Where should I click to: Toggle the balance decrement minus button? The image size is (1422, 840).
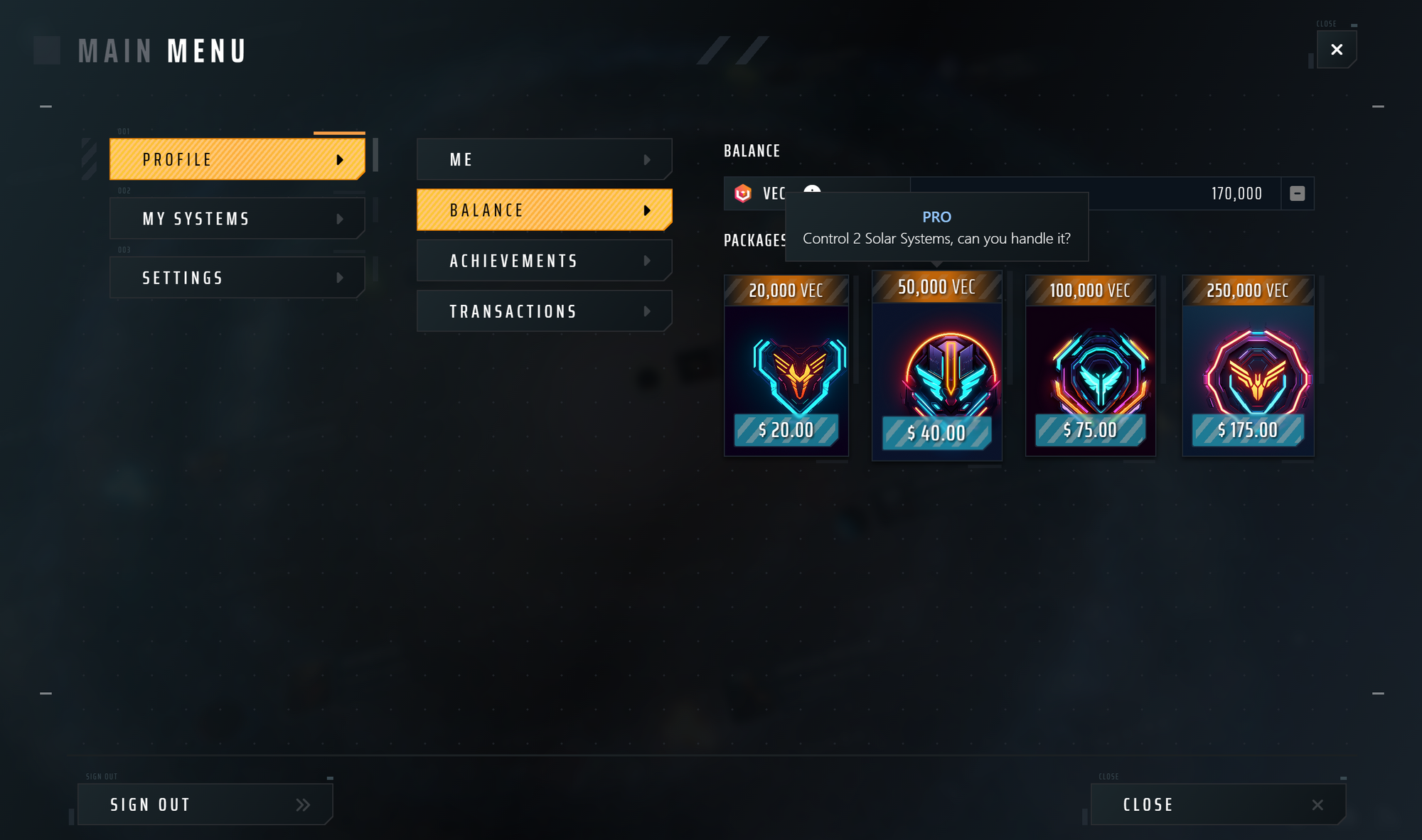[1297, 193]
